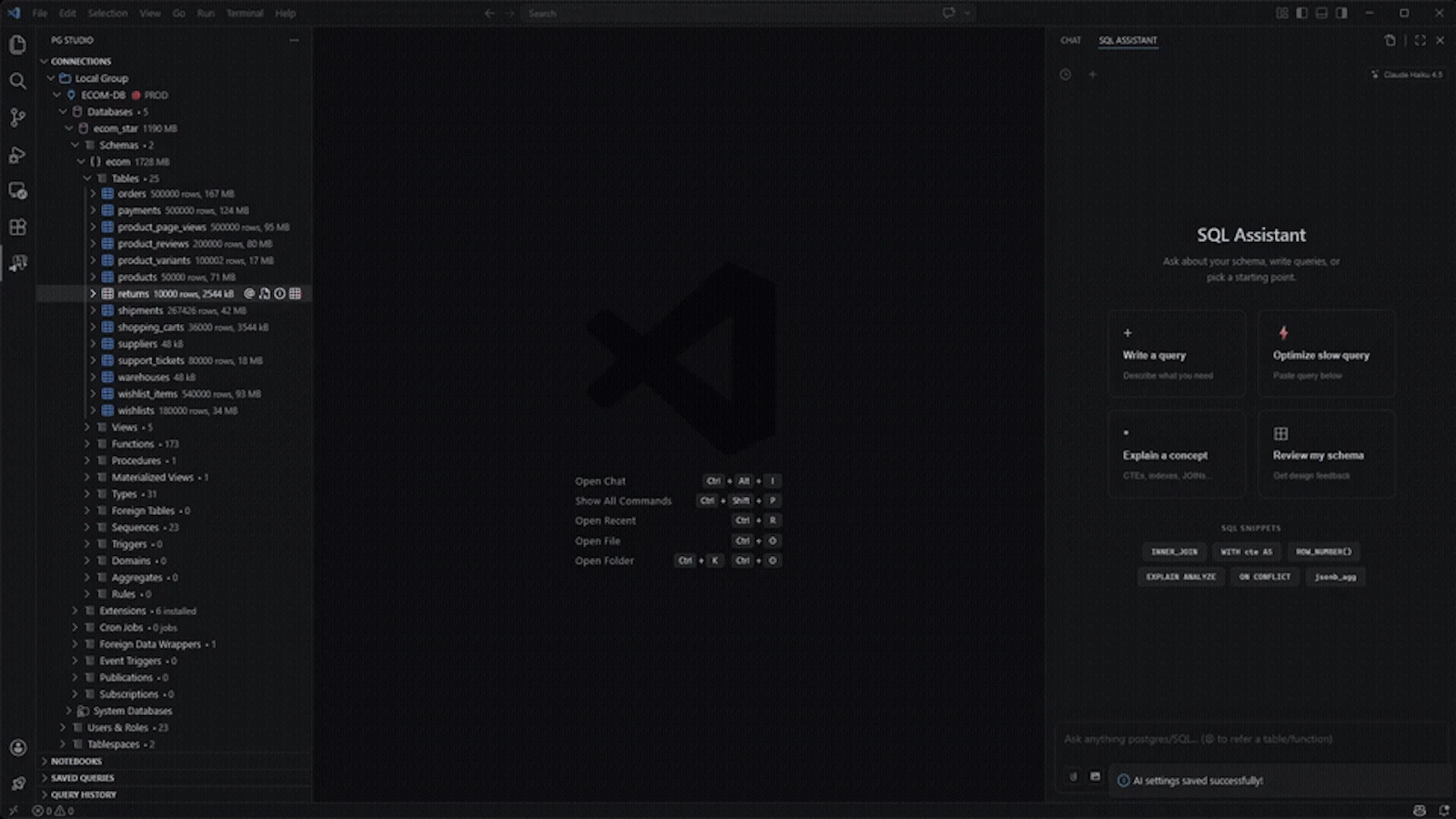Open the File menu
This screenshot has height=819, width=1456.
pyautogui.click(x=40, y=14)
